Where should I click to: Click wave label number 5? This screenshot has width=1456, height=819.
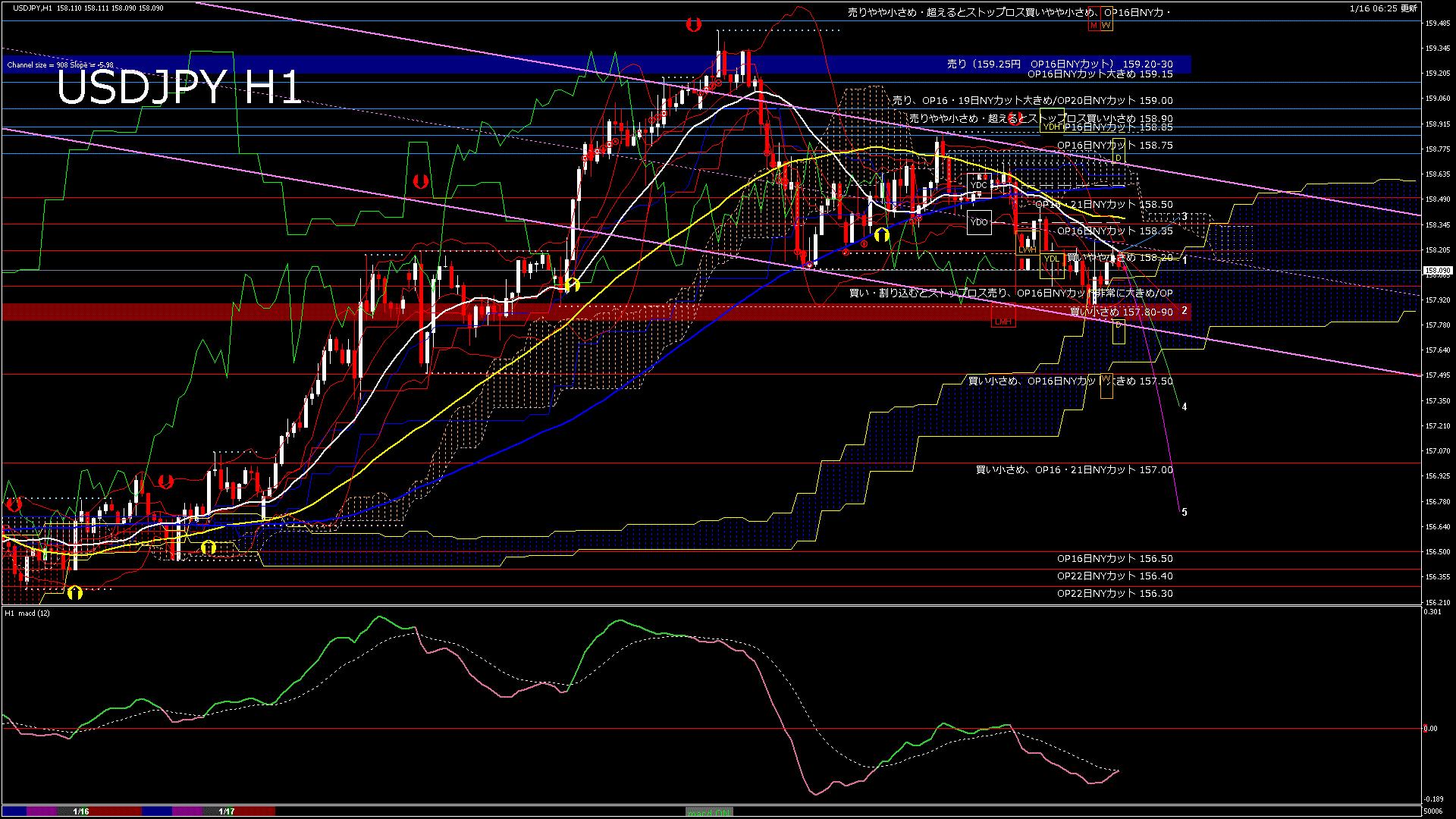click(x=1185, y=513)
